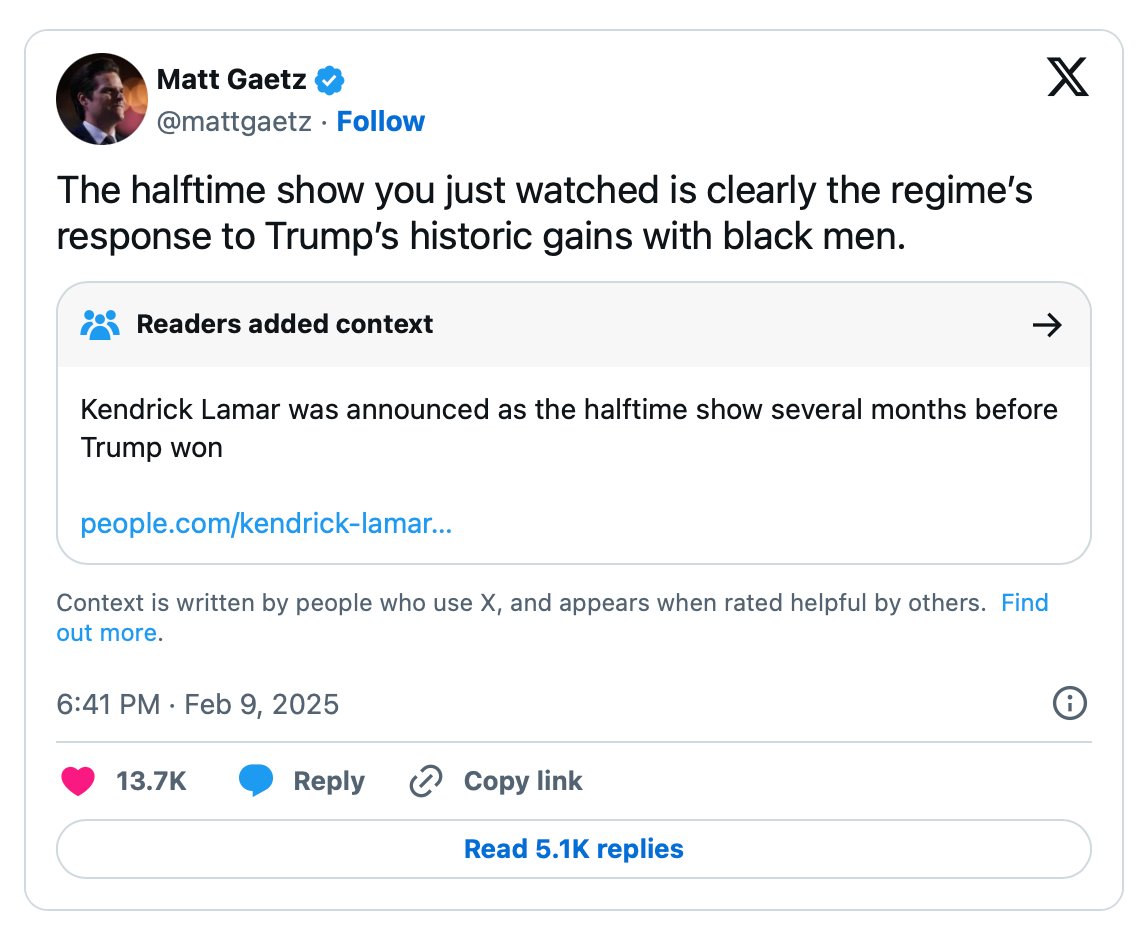Click the like heart icon

point(78,781)
